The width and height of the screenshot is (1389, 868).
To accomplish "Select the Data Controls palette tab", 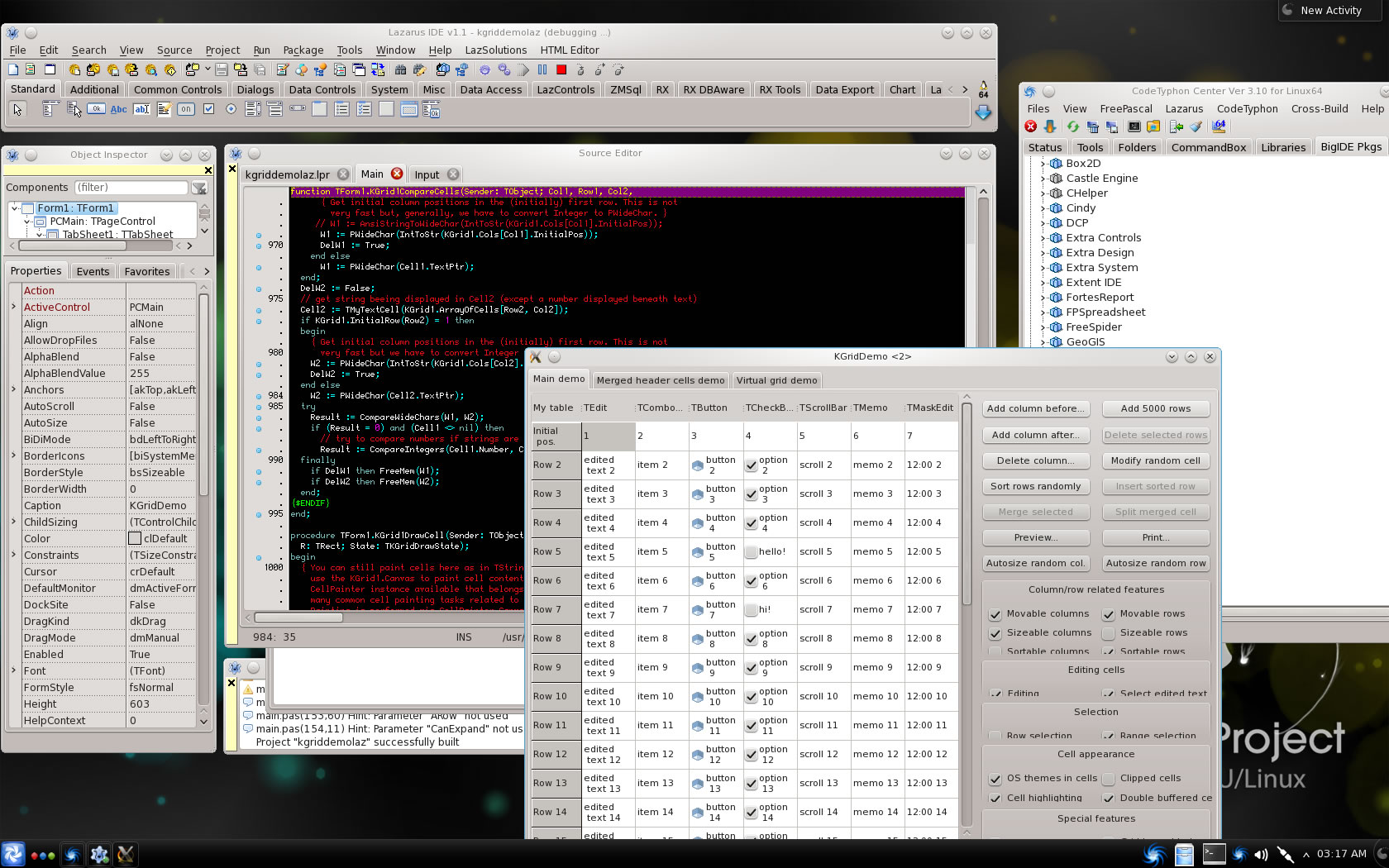I will 322,89.
